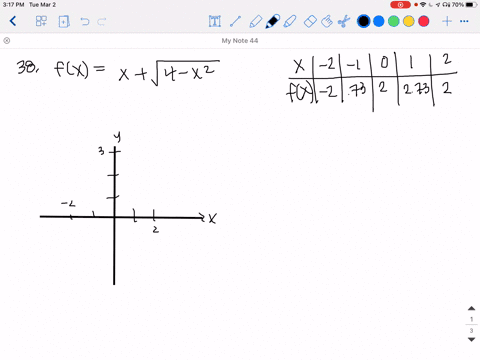Add a new page to the note
This screenshot has width=480, height=360.
[64, 22]
